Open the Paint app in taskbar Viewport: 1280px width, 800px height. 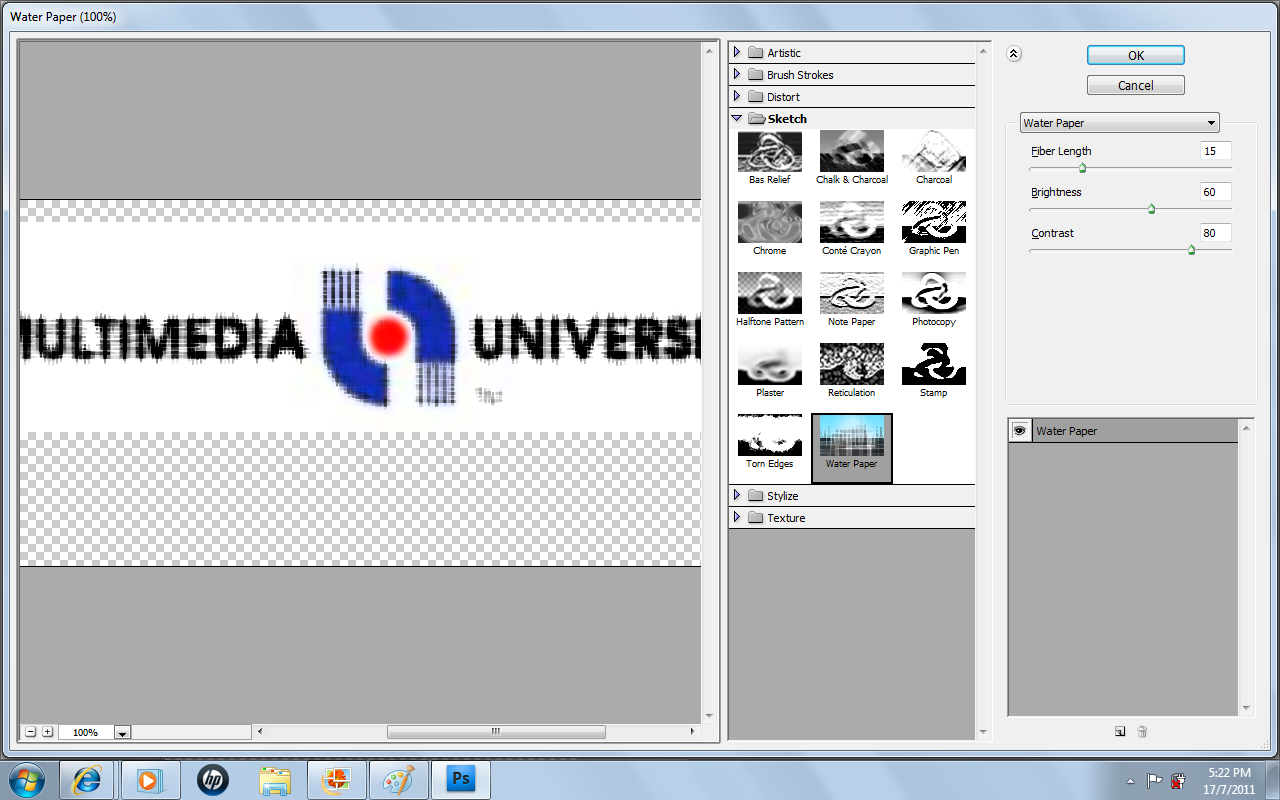pos(398,780)
